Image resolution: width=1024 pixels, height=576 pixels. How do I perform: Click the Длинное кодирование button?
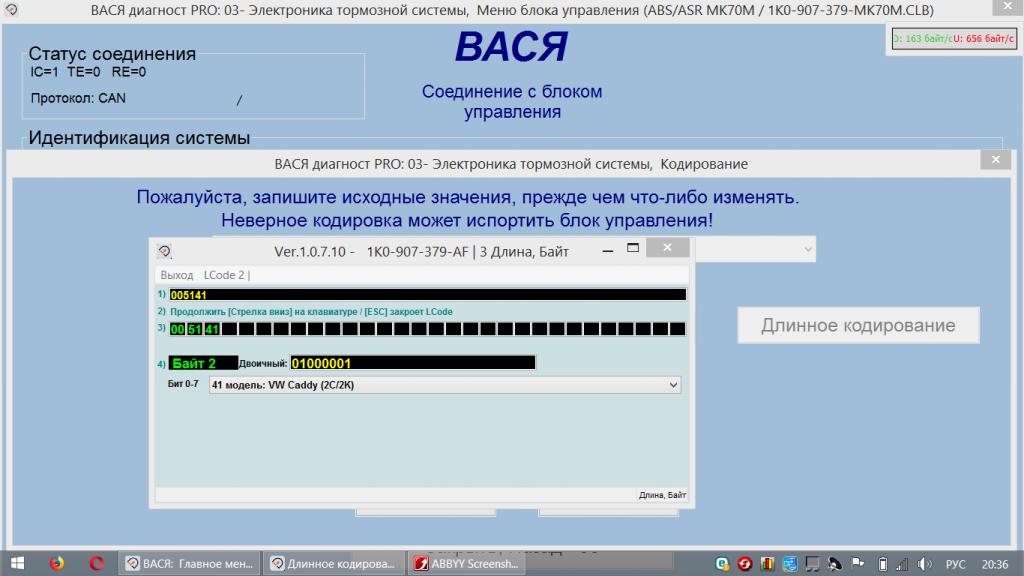point(858,325)
